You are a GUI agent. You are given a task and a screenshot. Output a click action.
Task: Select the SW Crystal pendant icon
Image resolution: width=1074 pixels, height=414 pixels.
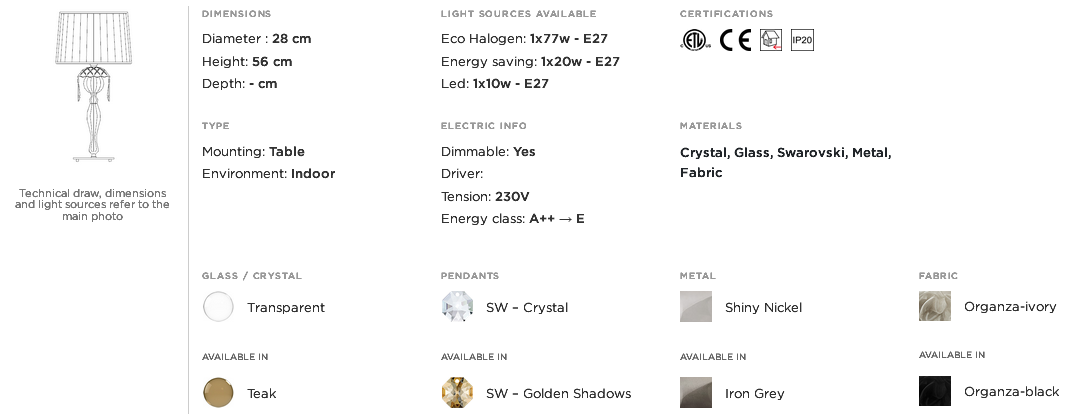click(457, 306)
